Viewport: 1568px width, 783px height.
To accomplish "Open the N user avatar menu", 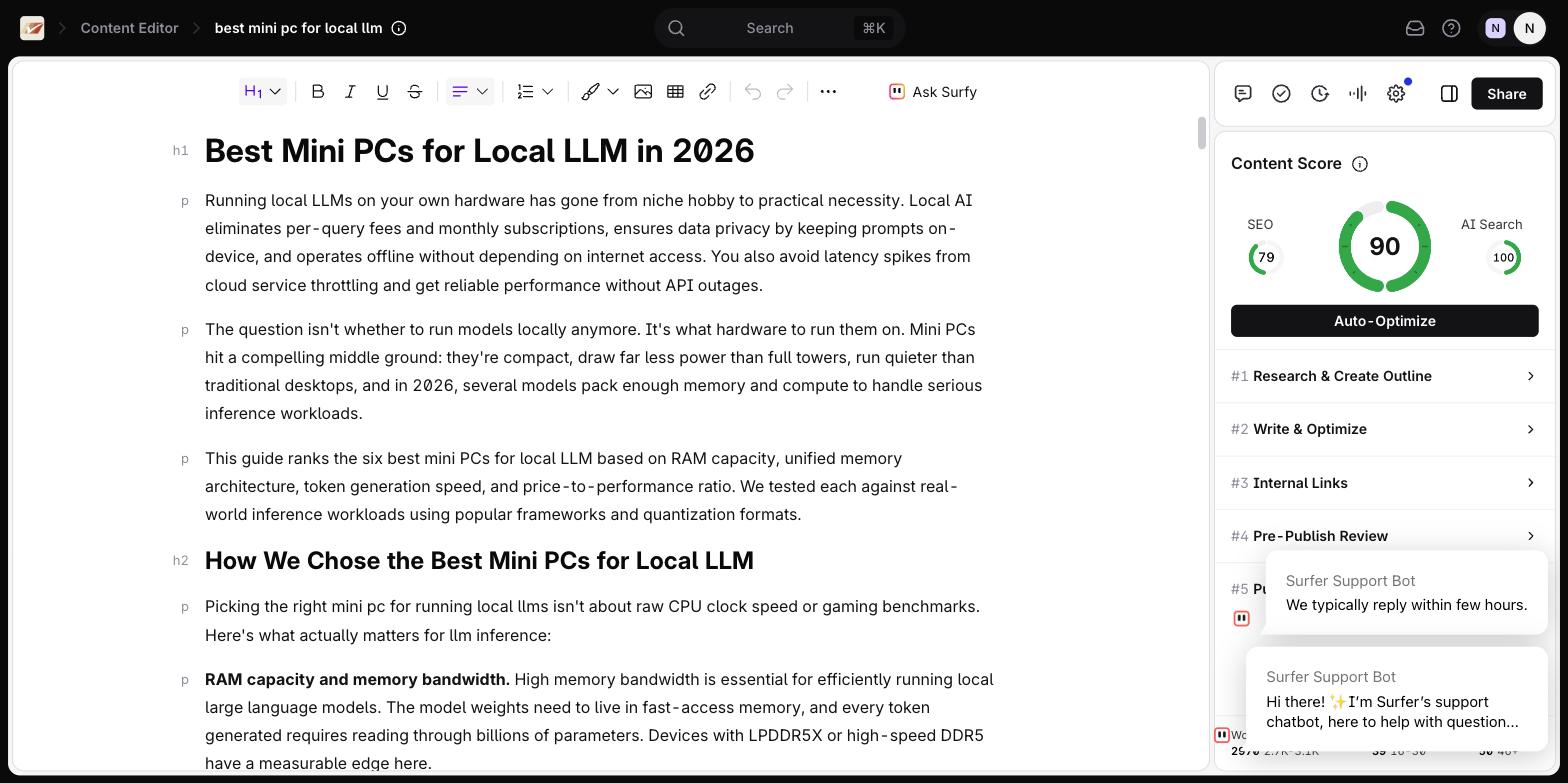I will [1529, 28].
